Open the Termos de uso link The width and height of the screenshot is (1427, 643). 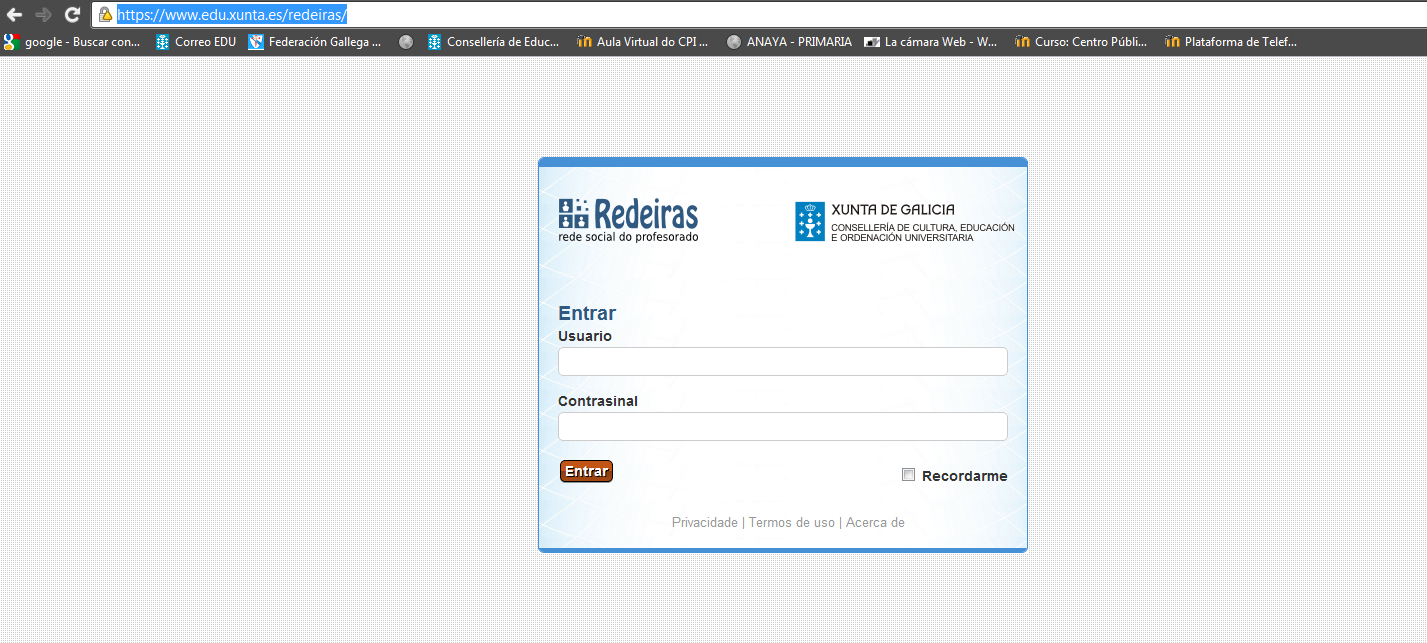click(x=791, y=523)
